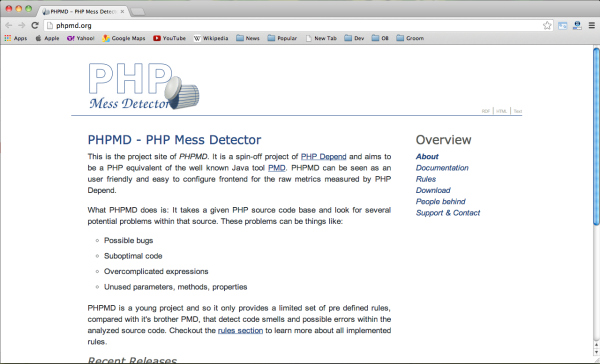Bookmark this page with the star icon

pos(547,26)
